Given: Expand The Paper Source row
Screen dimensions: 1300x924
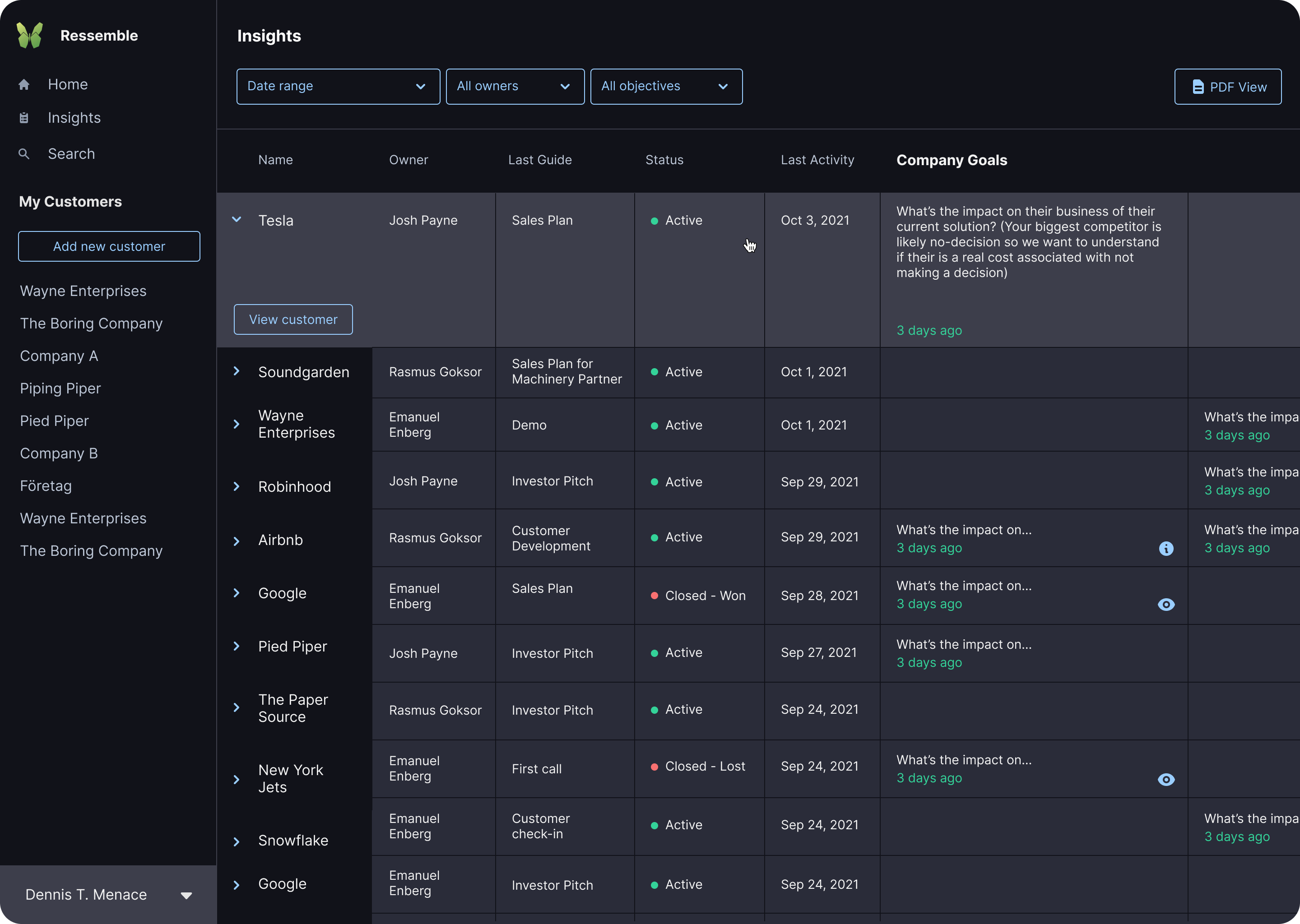Looking at the screenshot, I should [x=237, y=708].
